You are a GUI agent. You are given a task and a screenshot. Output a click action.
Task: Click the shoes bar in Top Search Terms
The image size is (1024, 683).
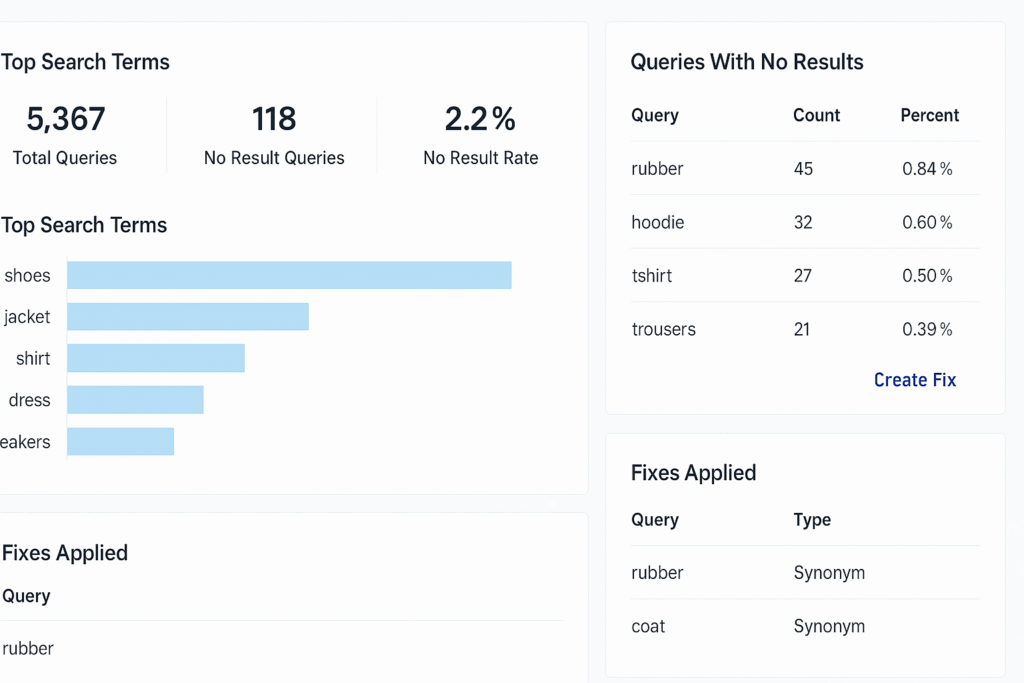point(289,275)
